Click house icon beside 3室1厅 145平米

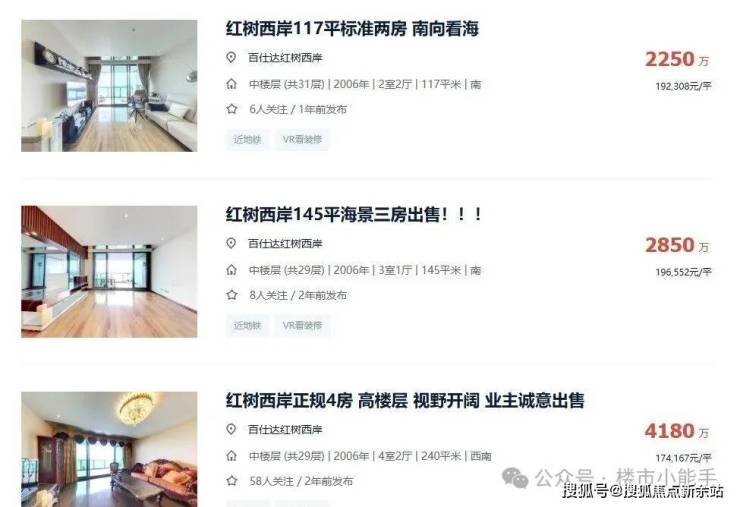click(231, 270)
